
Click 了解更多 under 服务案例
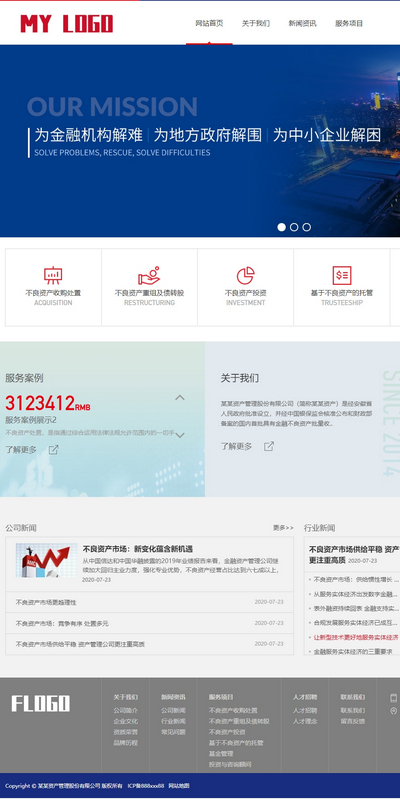click(21, 449)
